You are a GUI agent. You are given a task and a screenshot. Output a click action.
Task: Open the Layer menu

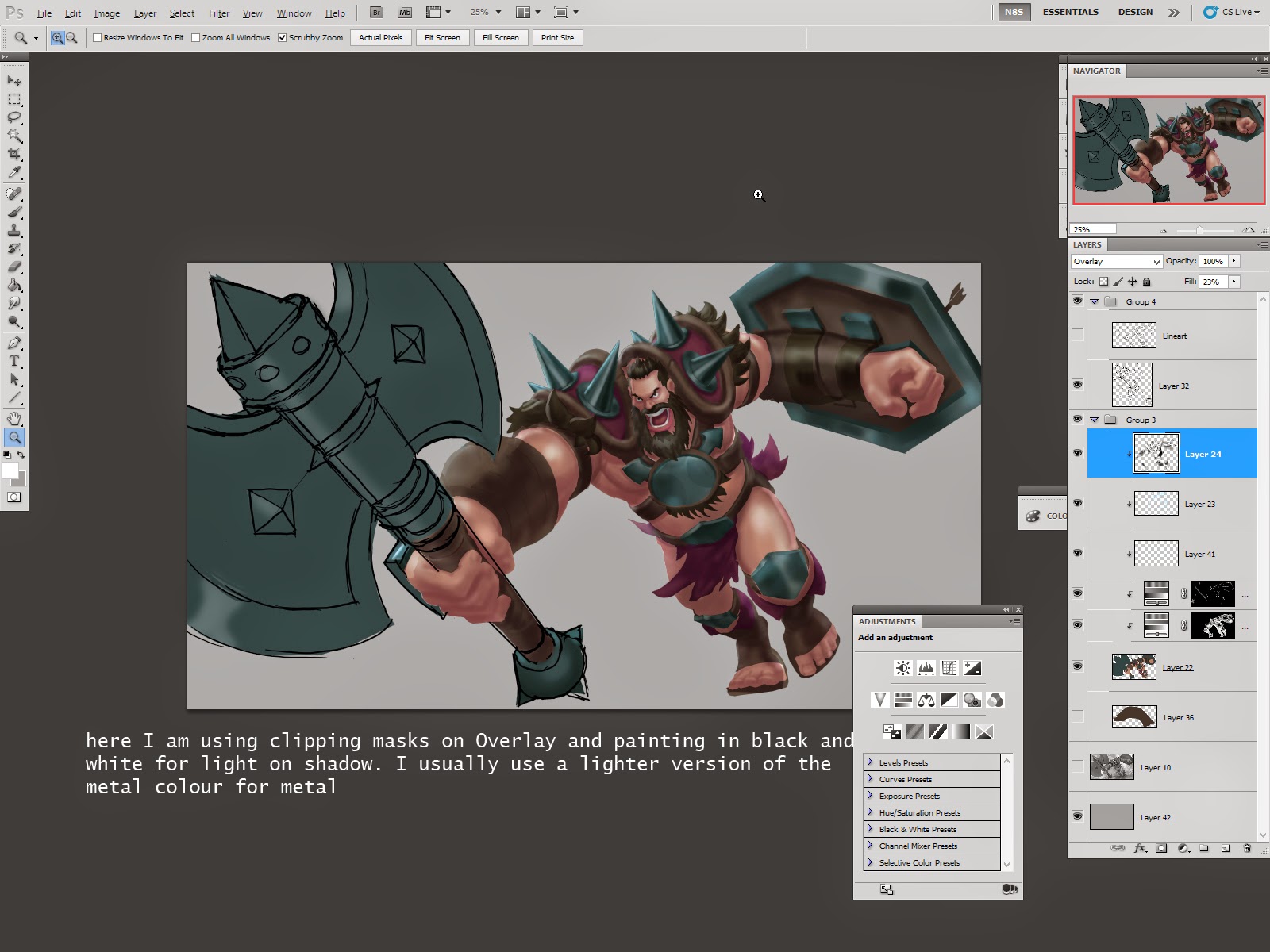coord(144,13)
